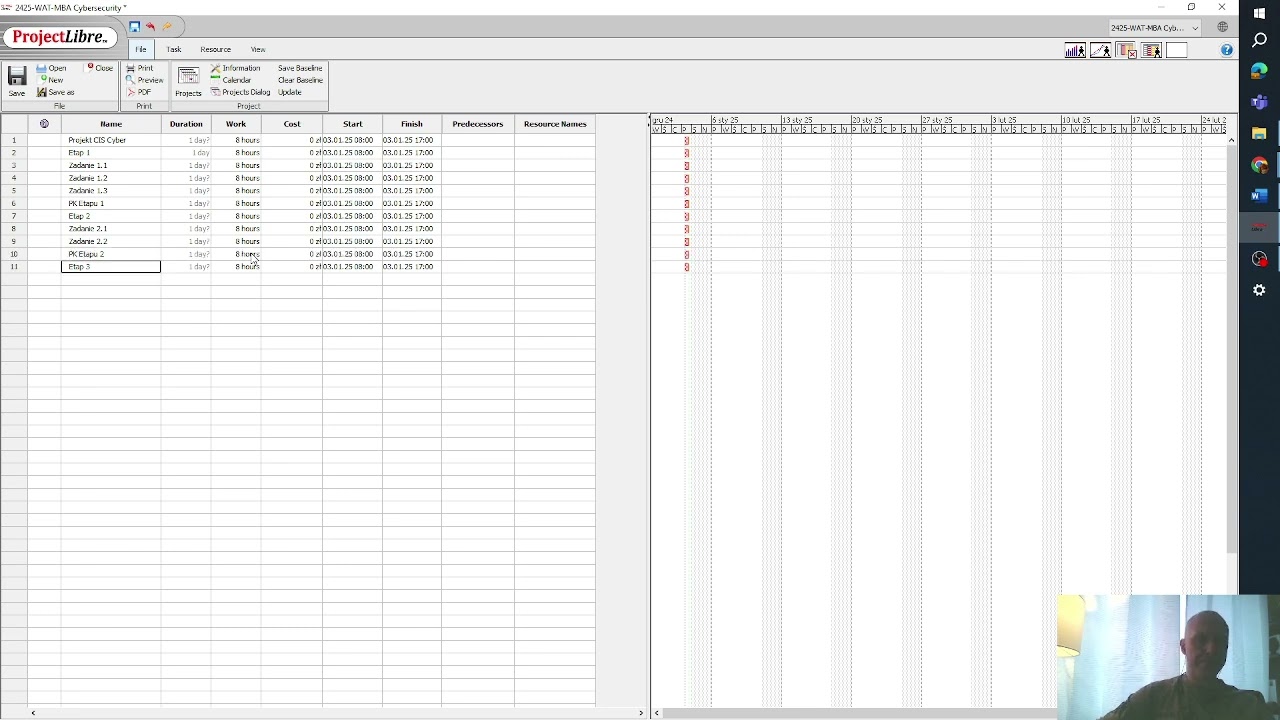This screenshot has height=720, width=1280.
Task: Create a New project
Action: point(51,80)
